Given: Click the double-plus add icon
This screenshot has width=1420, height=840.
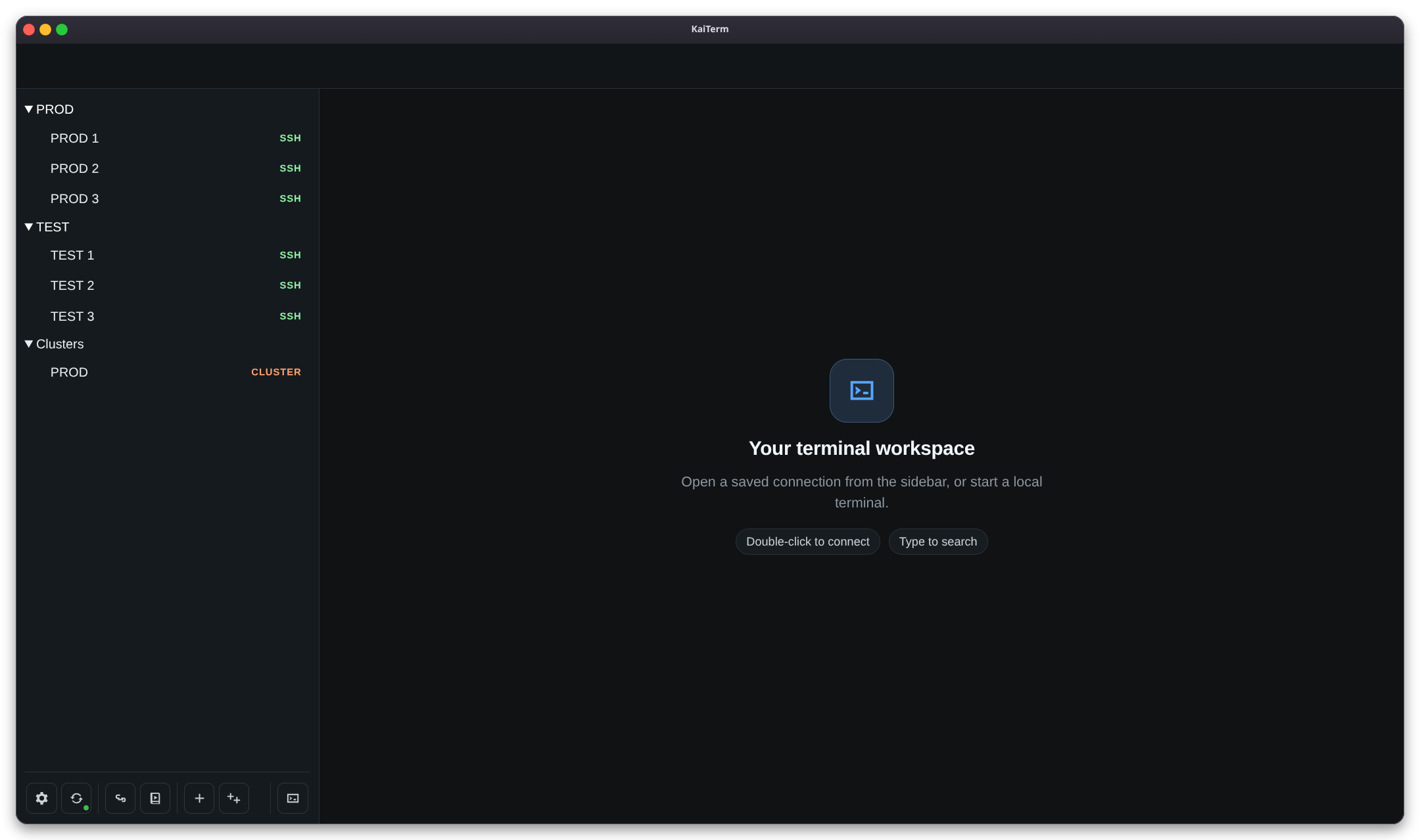Looking at the screenshot, I should [234, 798].
